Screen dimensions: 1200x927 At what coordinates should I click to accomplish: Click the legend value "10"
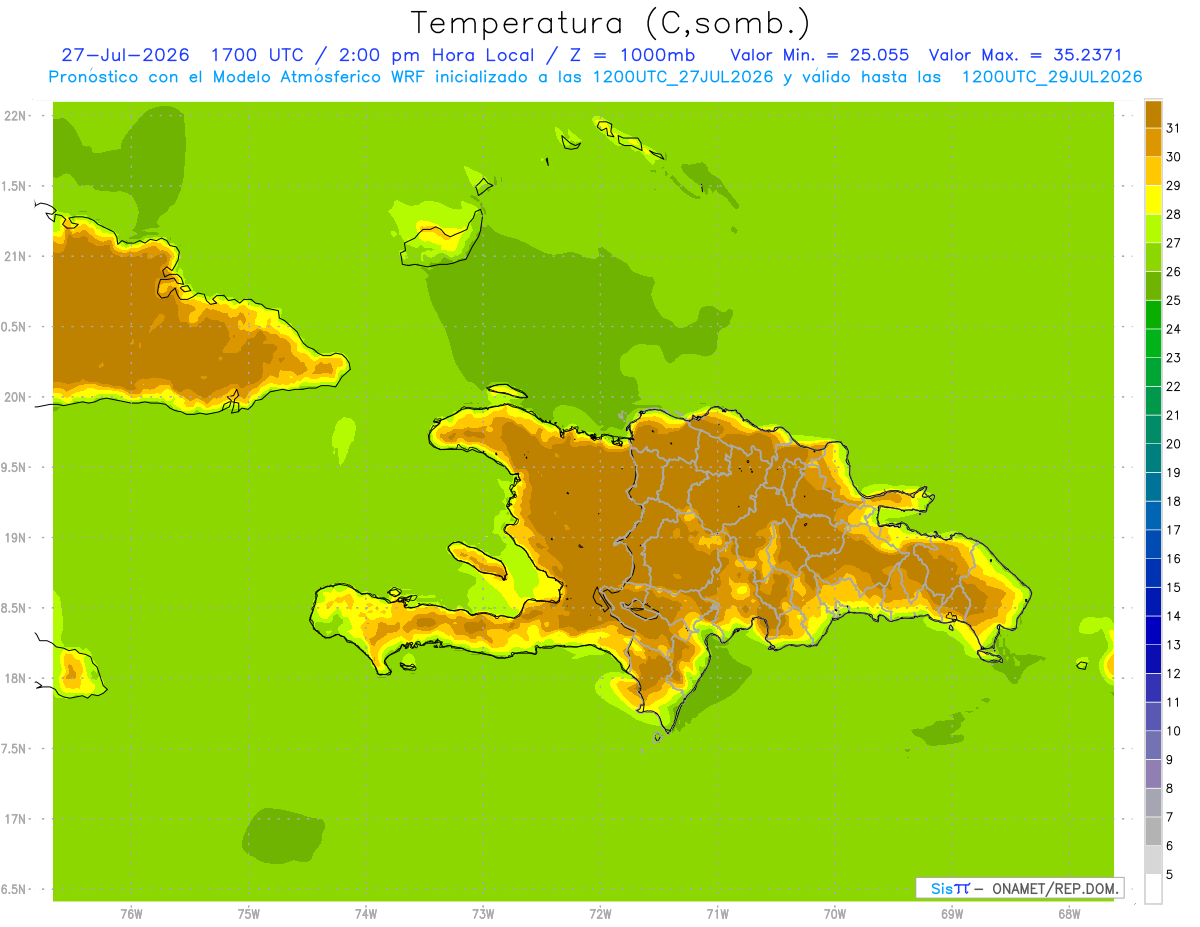[x=1172, y=731]
